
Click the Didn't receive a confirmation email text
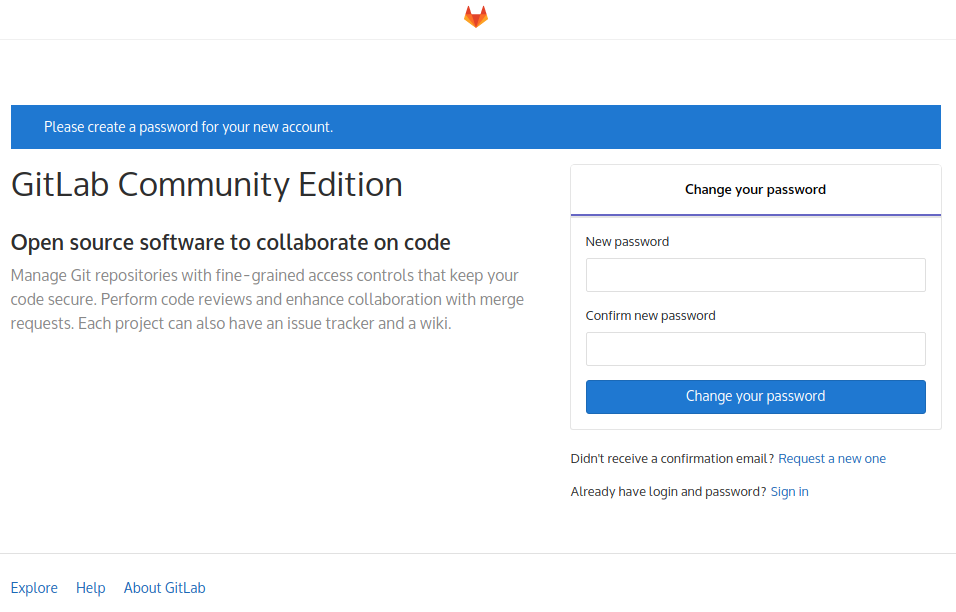(x=672, y=458)
